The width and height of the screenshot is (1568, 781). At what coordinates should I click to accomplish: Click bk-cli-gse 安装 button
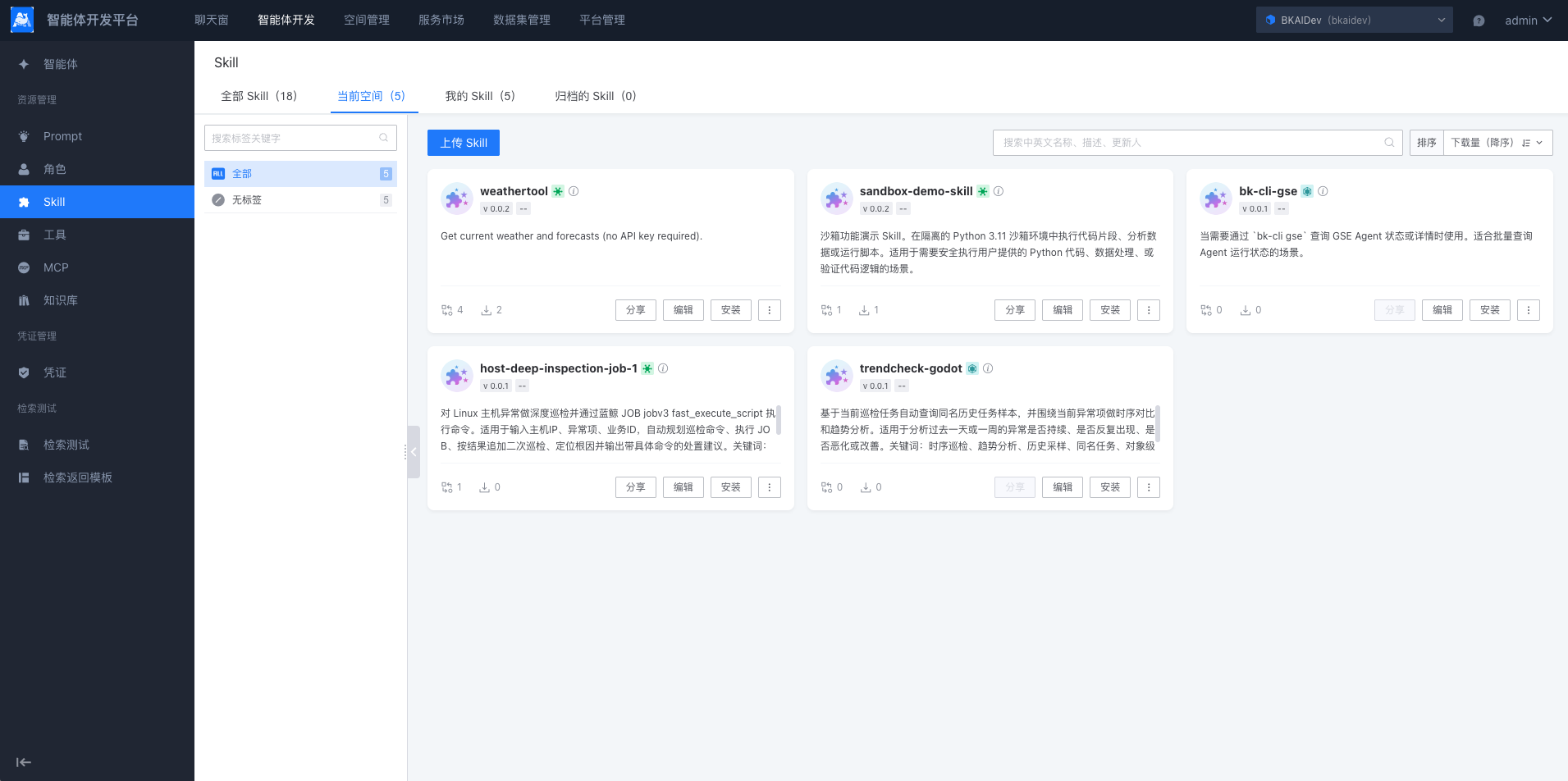pos(1490,310)
